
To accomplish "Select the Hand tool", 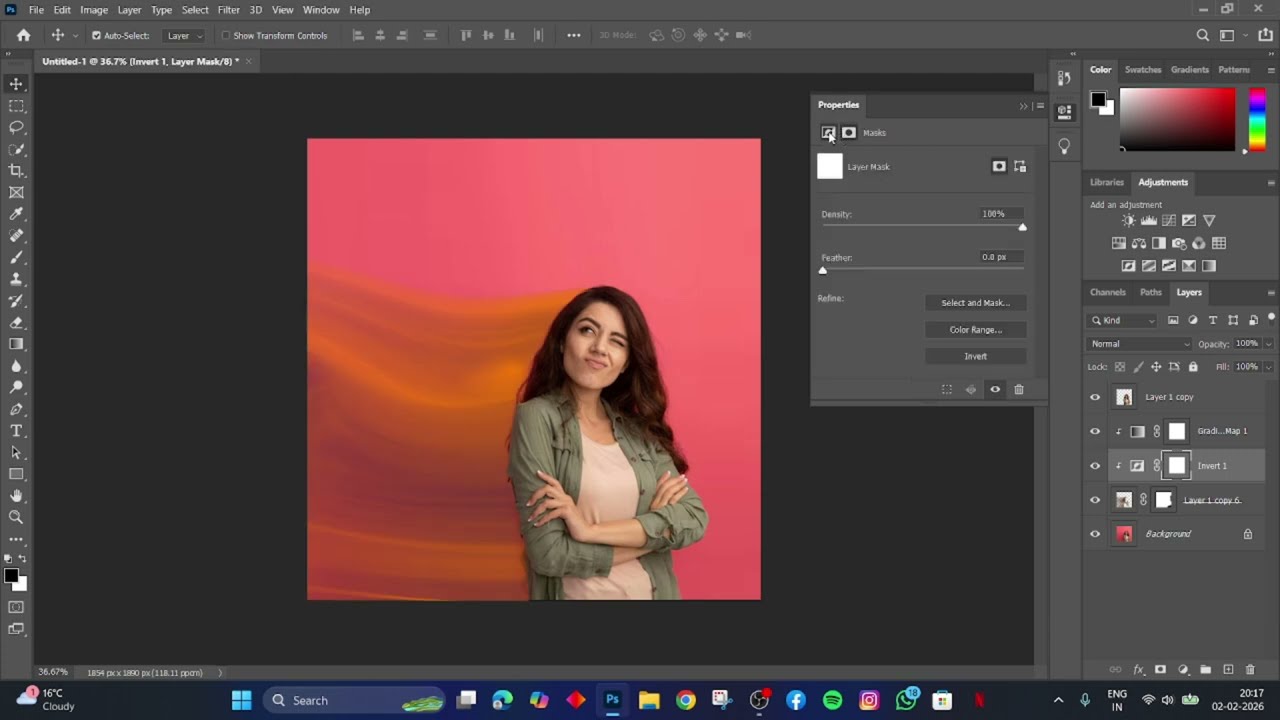I will pyautogui.click(x=16, y=496).
